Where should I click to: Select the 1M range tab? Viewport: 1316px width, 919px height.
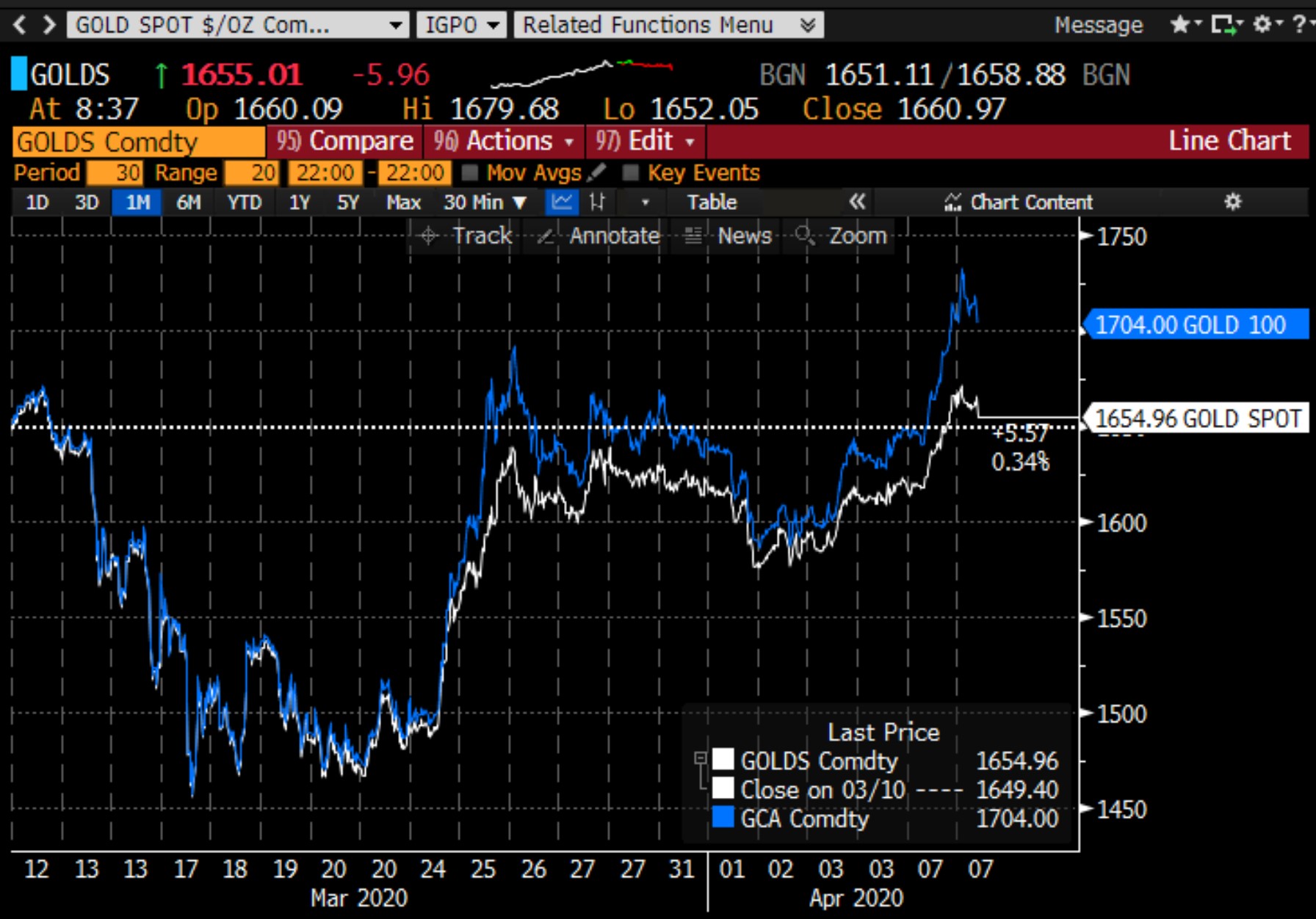(137, 202)
